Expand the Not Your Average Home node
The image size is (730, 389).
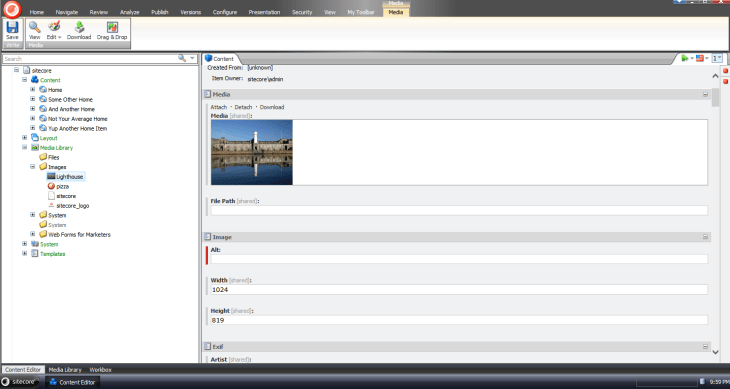pyautogui.click(x=33, y=118)
